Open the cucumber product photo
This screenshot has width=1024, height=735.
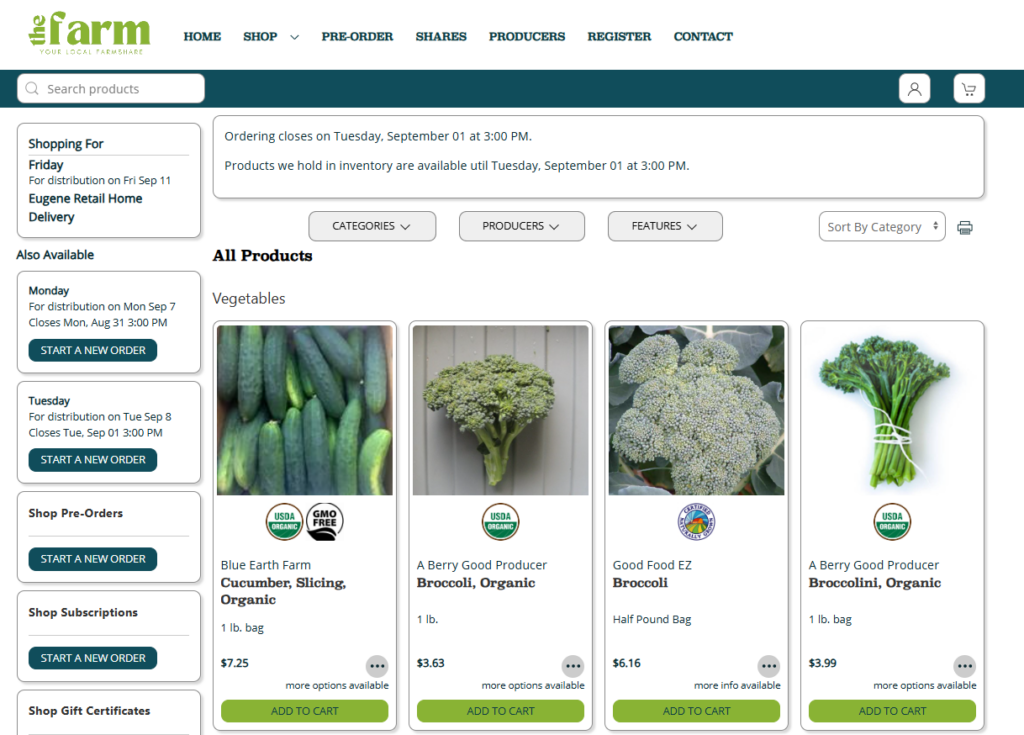pos(304,410)
